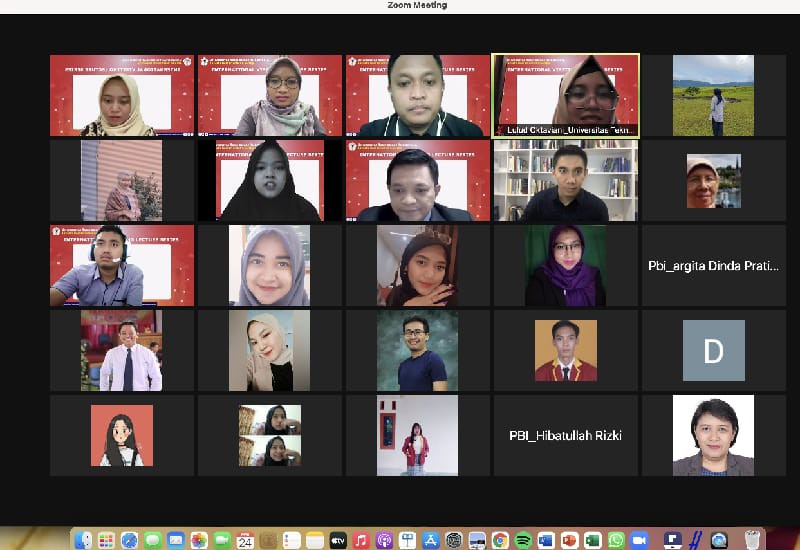800x550 pixels.
Task: Select the man in front of bookshelf tile
Action: [565, 181]
